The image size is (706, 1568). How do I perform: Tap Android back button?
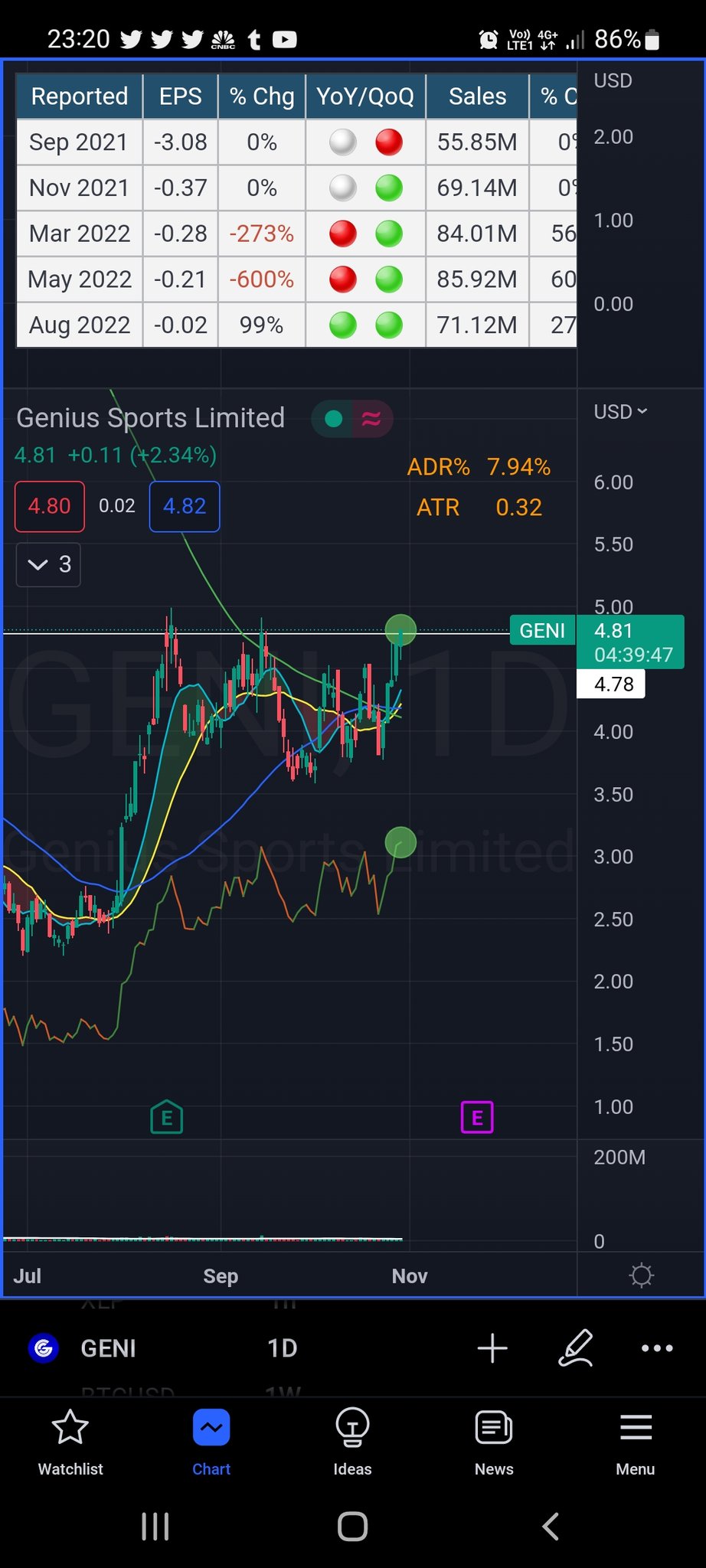(550, 1526)
